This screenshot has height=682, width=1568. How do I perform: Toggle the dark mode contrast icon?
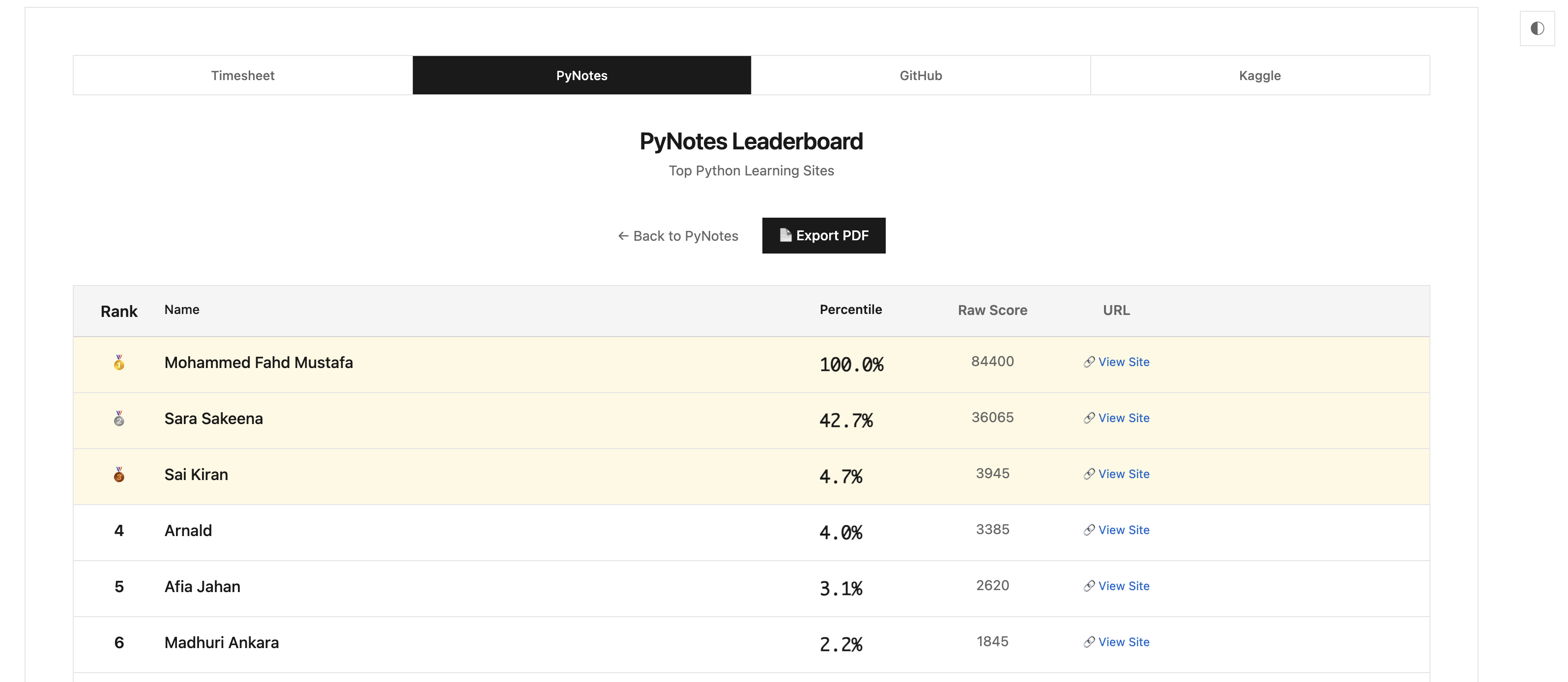(1537, 28)
